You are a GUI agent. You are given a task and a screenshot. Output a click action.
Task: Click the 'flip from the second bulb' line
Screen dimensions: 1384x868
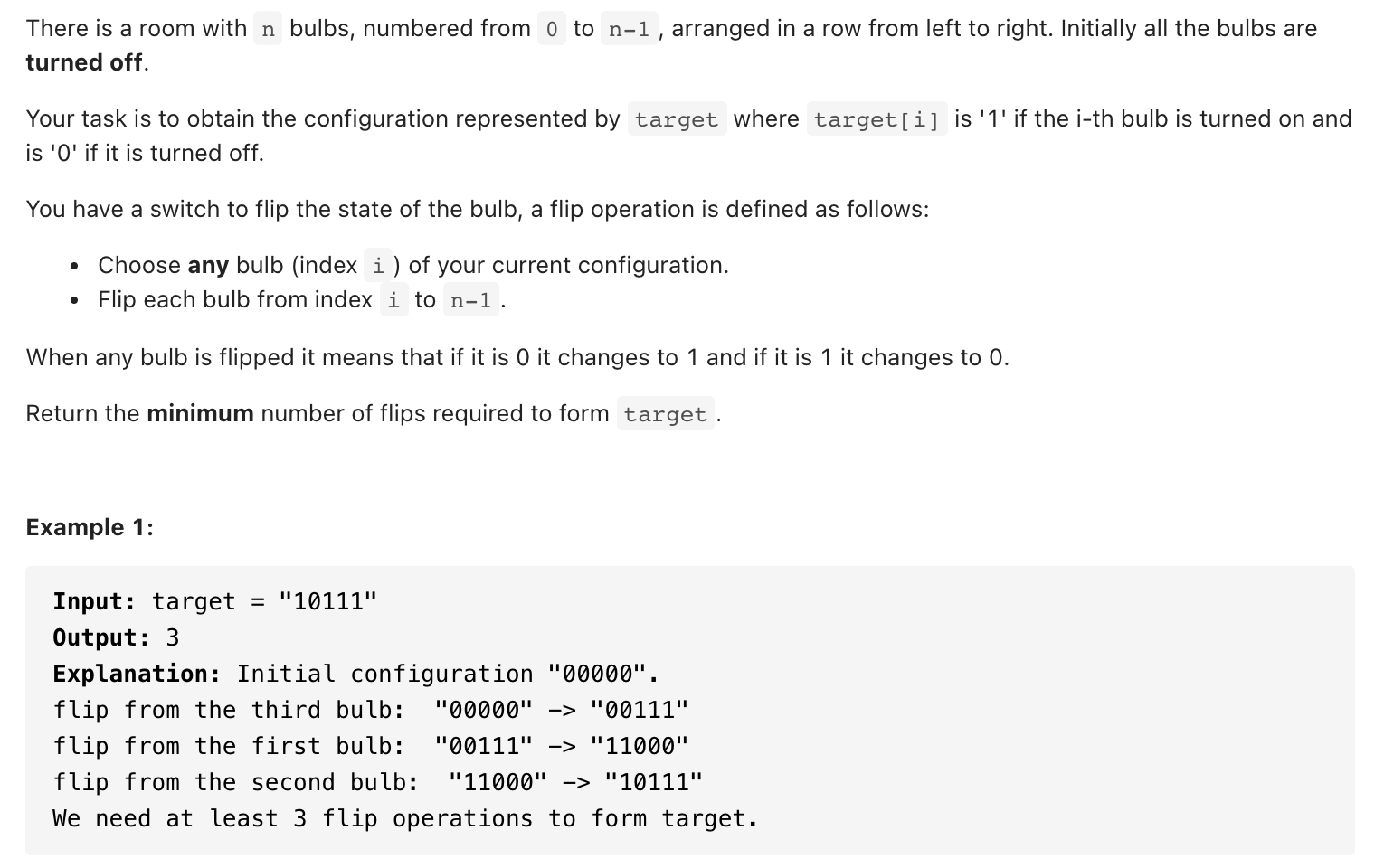(378, 782)
